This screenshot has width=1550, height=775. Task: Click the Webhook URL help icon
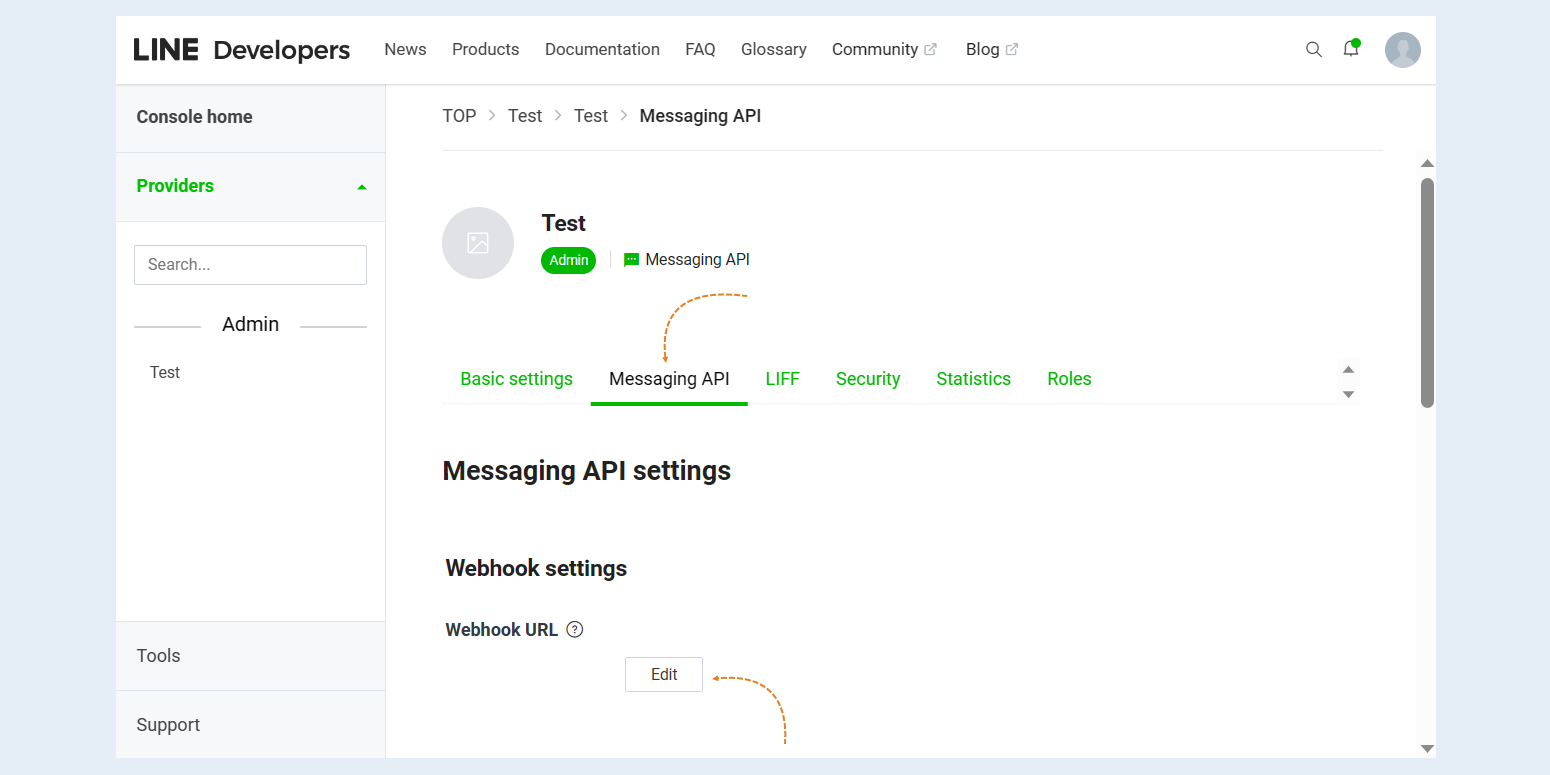click(x=574, y=629)
